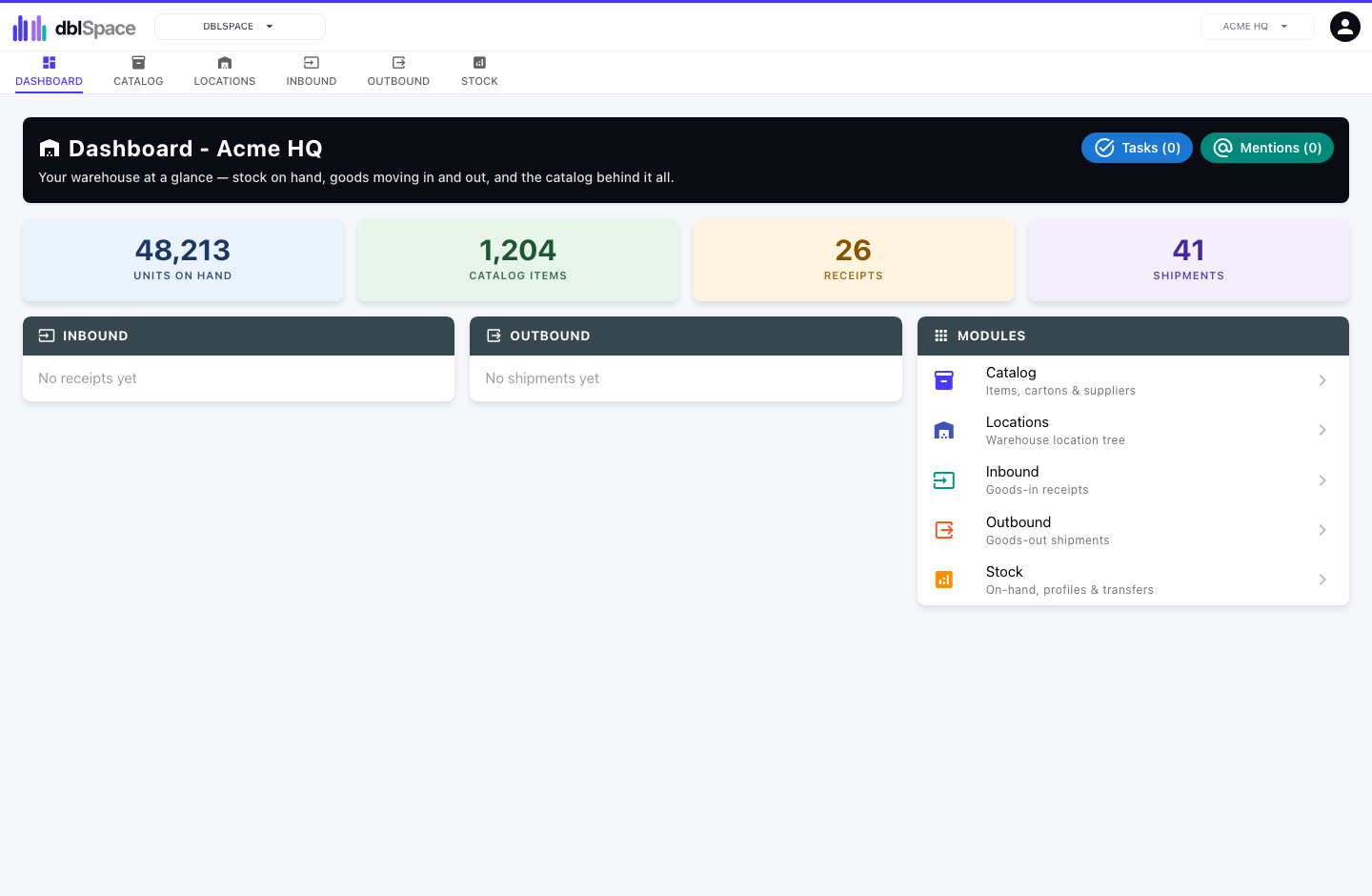Viewport: 1372px width, 896px height.
Task: Click the Inbound module green icon
Action: [x=944, y=480]
